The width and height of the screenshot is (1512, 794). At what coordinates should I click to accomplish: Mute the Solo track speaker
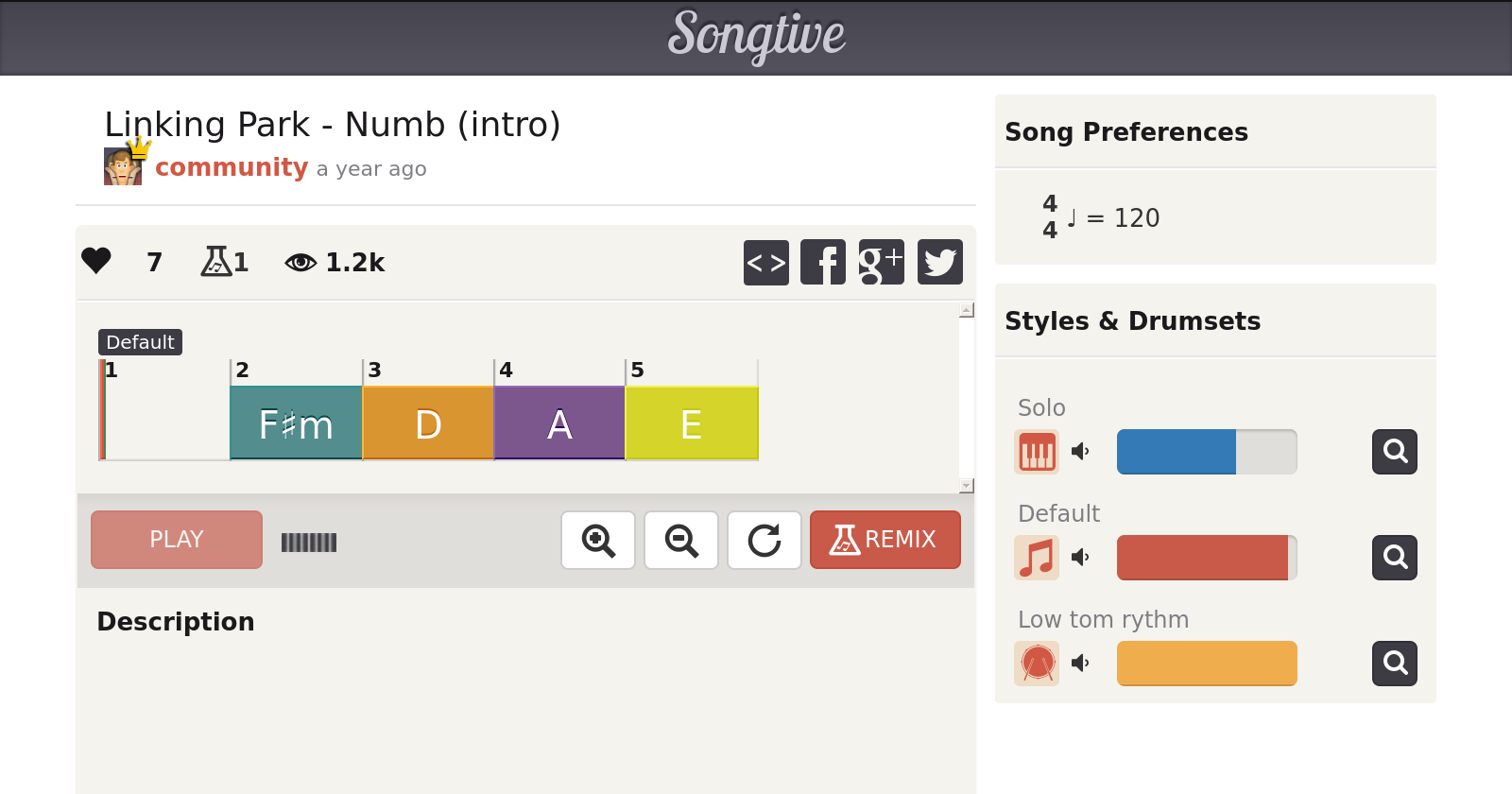(1080, 452)
